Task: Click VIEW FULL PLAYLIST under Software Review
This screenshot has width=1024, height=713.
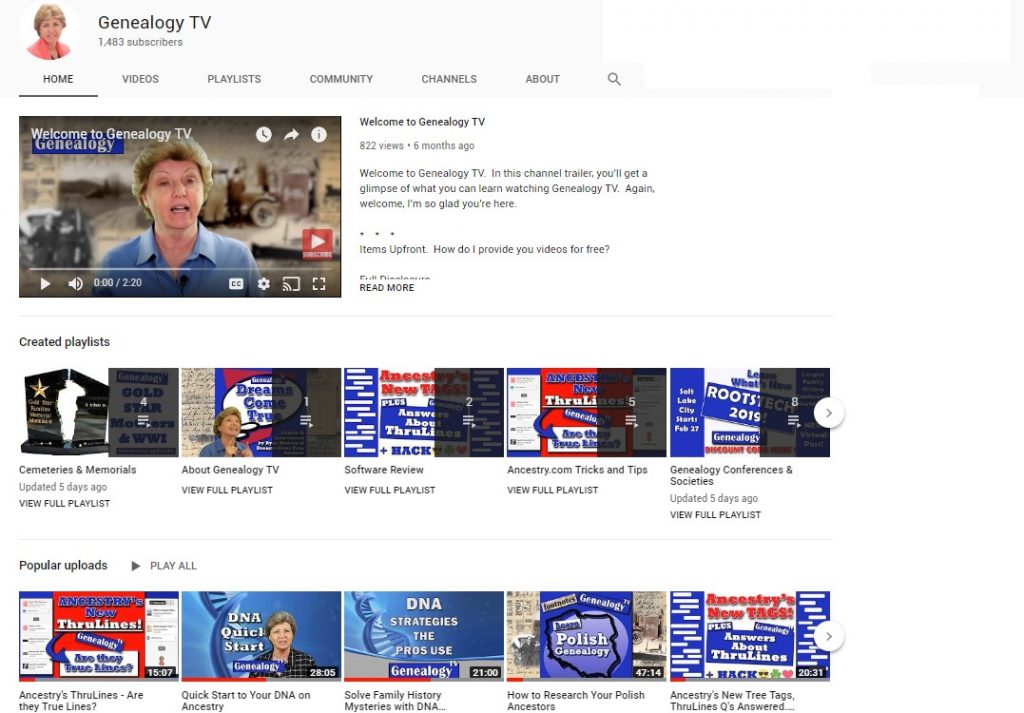Action: [389, 490]
